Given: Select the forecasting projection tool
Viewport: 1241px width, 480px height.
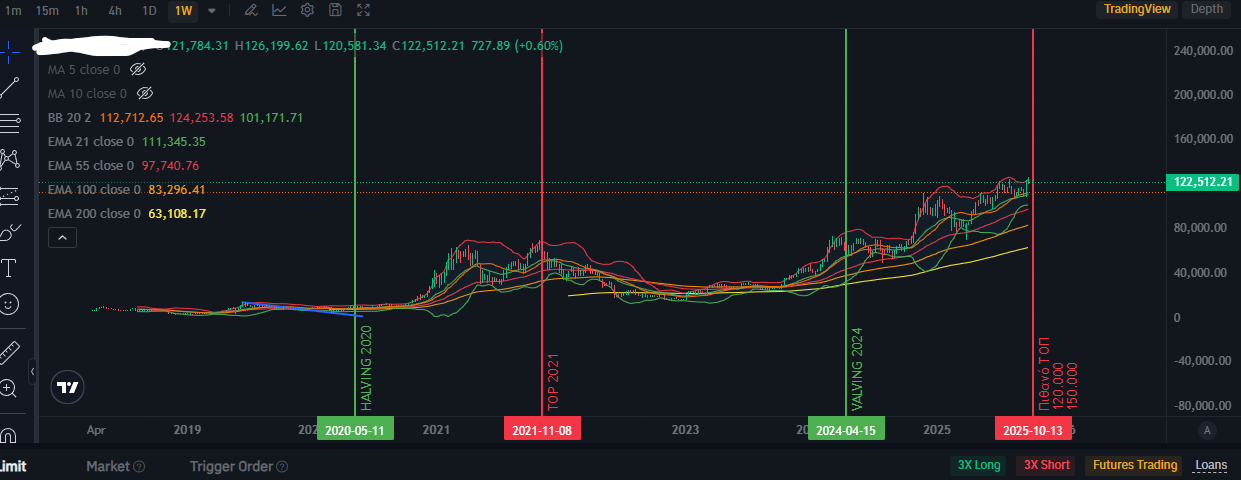Looking at the screenshot, I should tap(9, 194).
